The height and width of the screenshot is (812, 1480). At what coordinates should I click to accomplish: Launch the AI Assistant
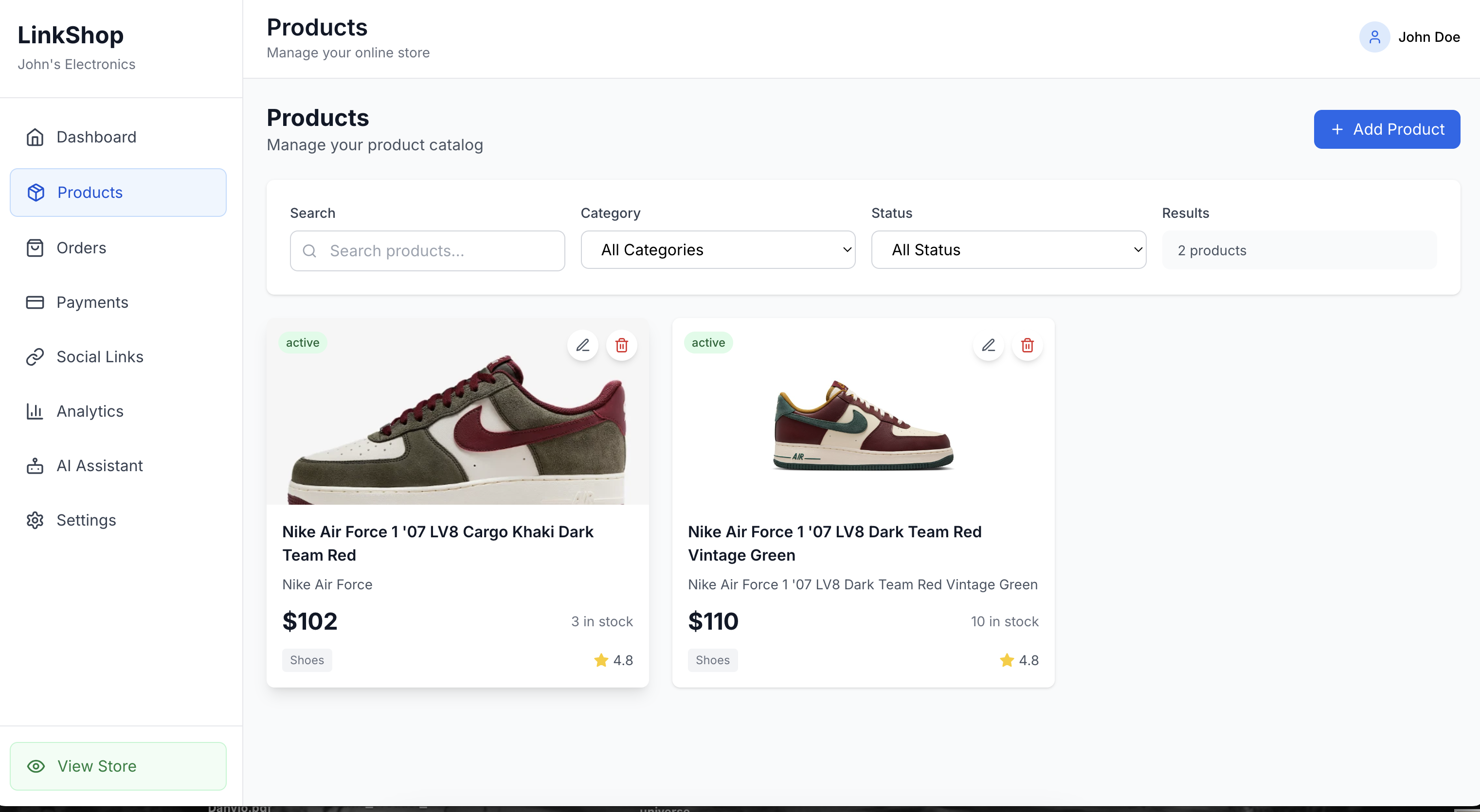(99, 466)
